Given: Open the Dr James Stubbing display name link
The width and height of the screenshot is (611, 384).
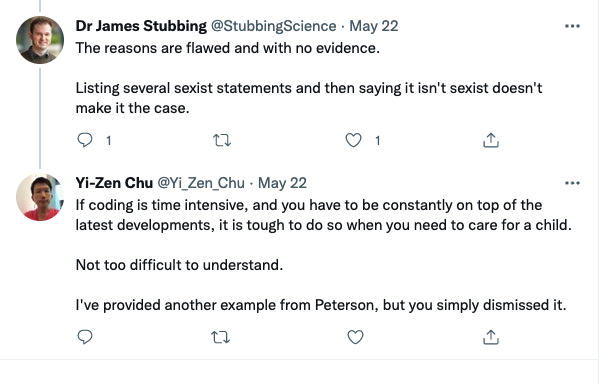Looking at the screenshot, I should click(x=141, y=26).
